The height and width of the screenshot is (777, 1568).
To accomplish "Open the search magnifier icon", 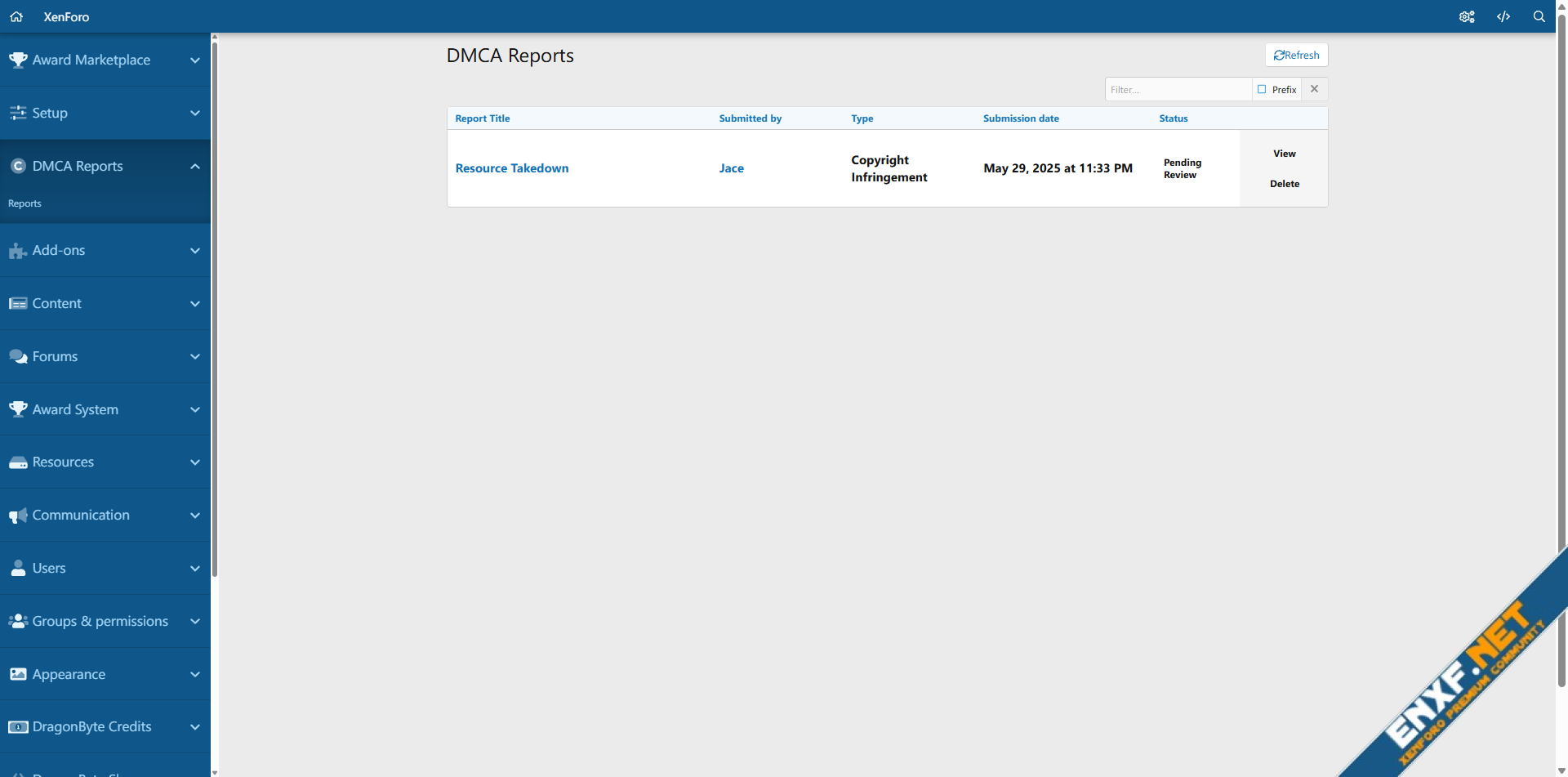I will coord(1539,16).
